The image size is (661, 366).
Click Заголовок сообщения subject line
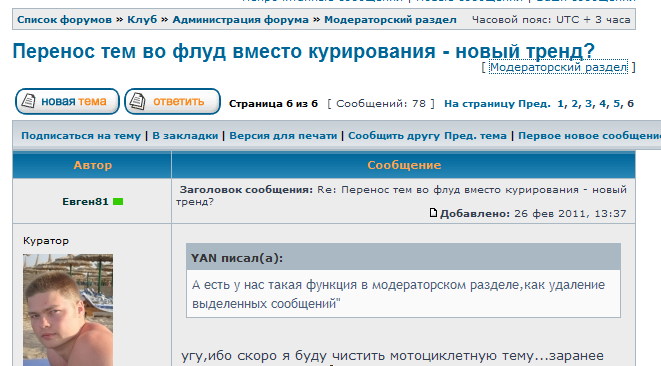[401, 195]
